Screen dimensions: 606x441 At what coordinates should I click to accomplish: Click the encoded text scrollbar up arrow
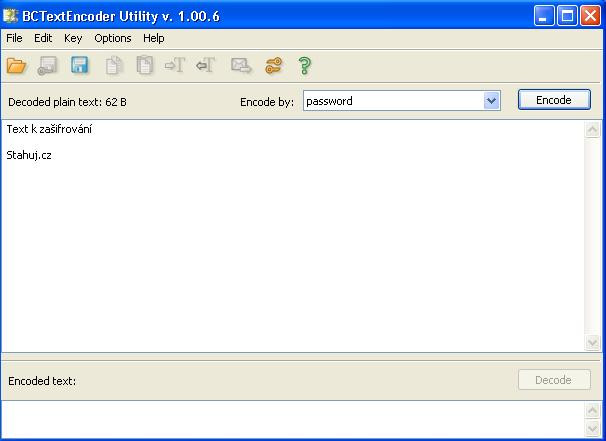pyautogui.click(x=592, y=410)
